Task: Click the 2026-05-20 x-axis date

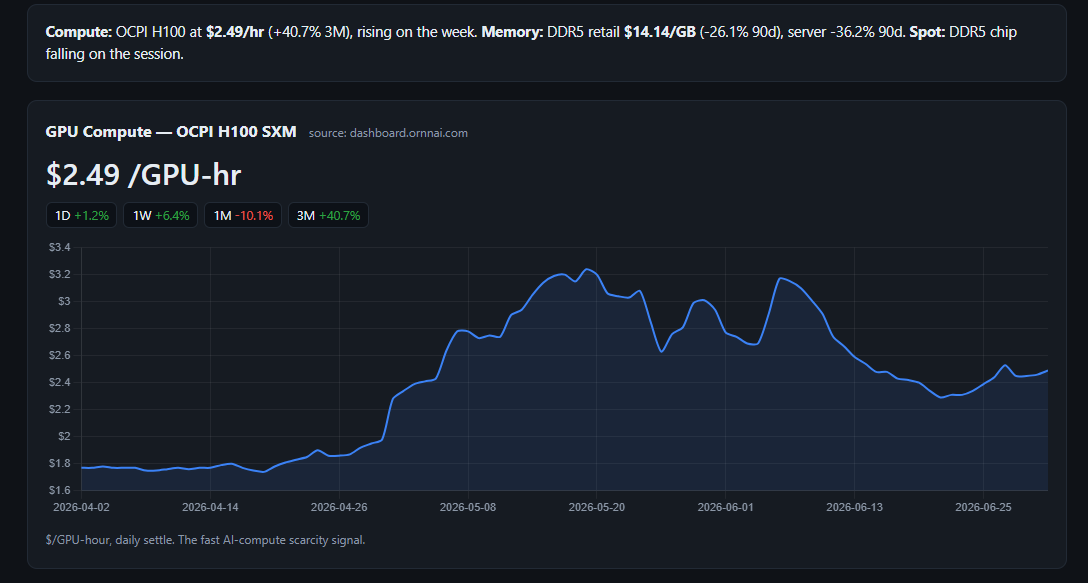Action: tap(597, 507)
